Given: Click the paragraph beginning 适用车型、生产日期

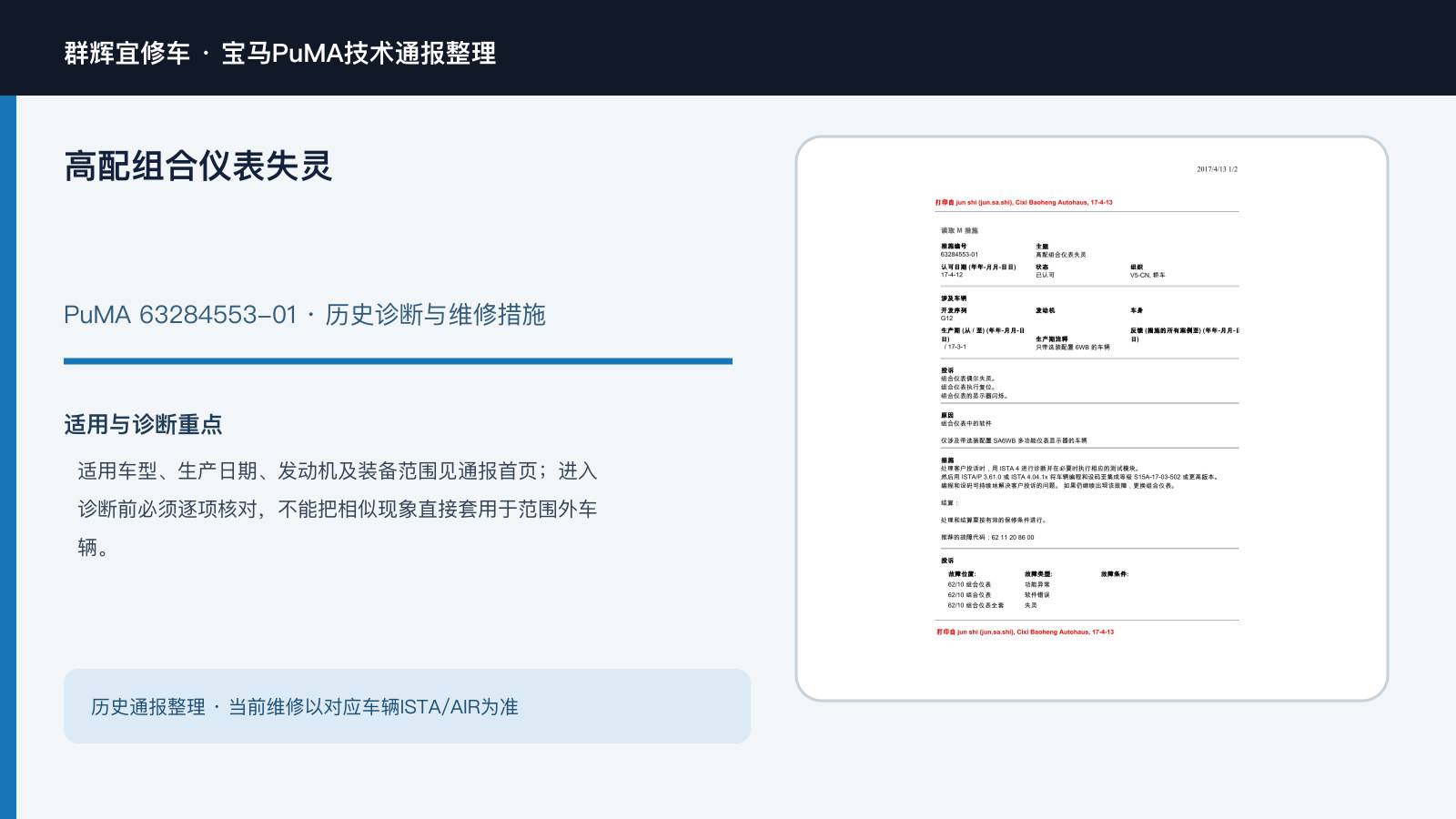Looking at the screenshot, I should tap(337, 509).
